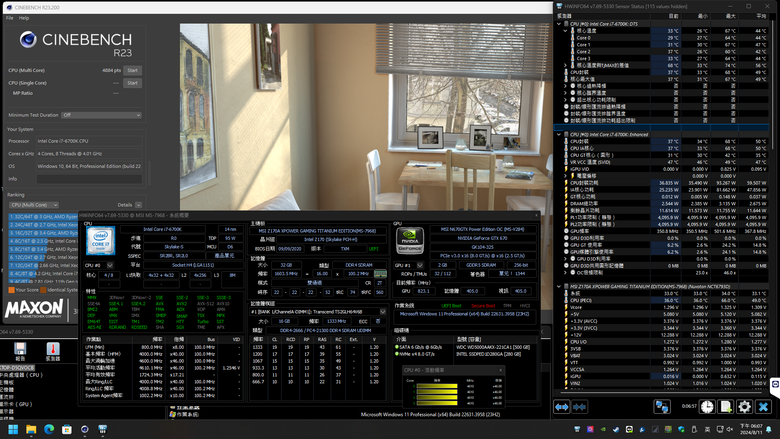Open the taskbar clock and date
This screenshot has height=439, width=780.
tap(751, 429)
